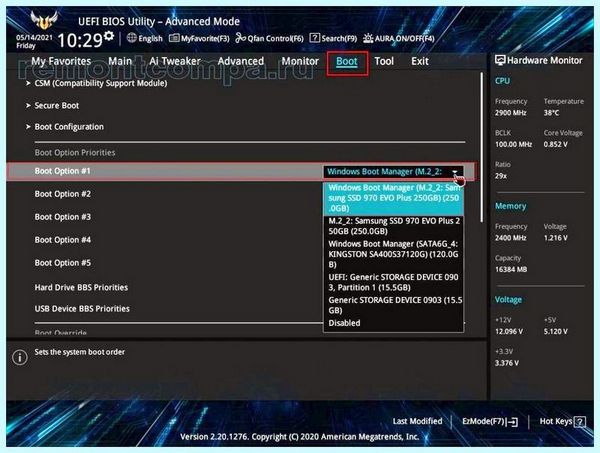The width and height of the screenshot is (600, 453).
Task: Click Core Voltage value 0.852 V
Action: tap(556, 145)
